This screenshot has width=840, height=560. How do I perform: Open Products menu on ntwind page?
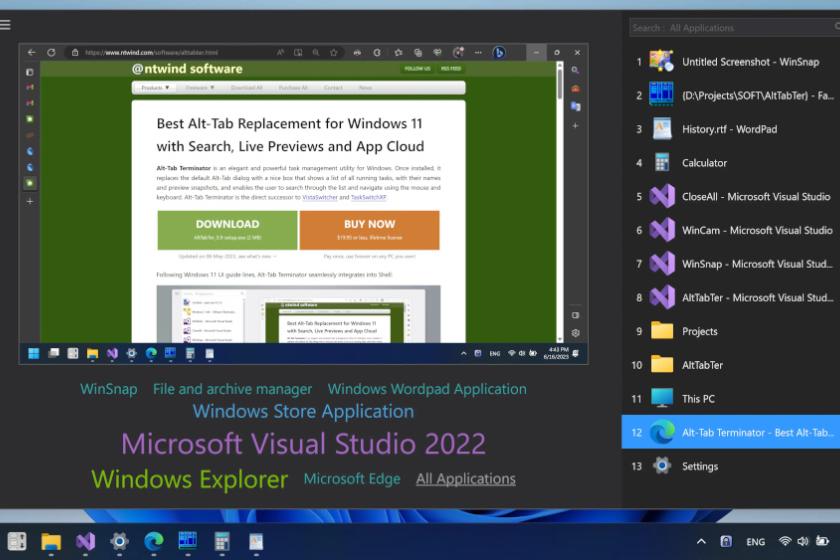click(x=155, y=88)
